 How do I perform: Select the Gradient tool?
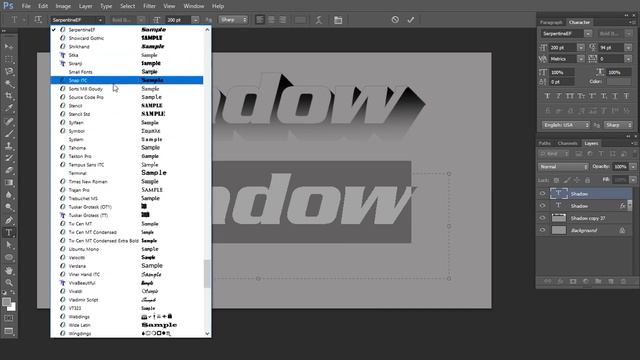[9, 182]
